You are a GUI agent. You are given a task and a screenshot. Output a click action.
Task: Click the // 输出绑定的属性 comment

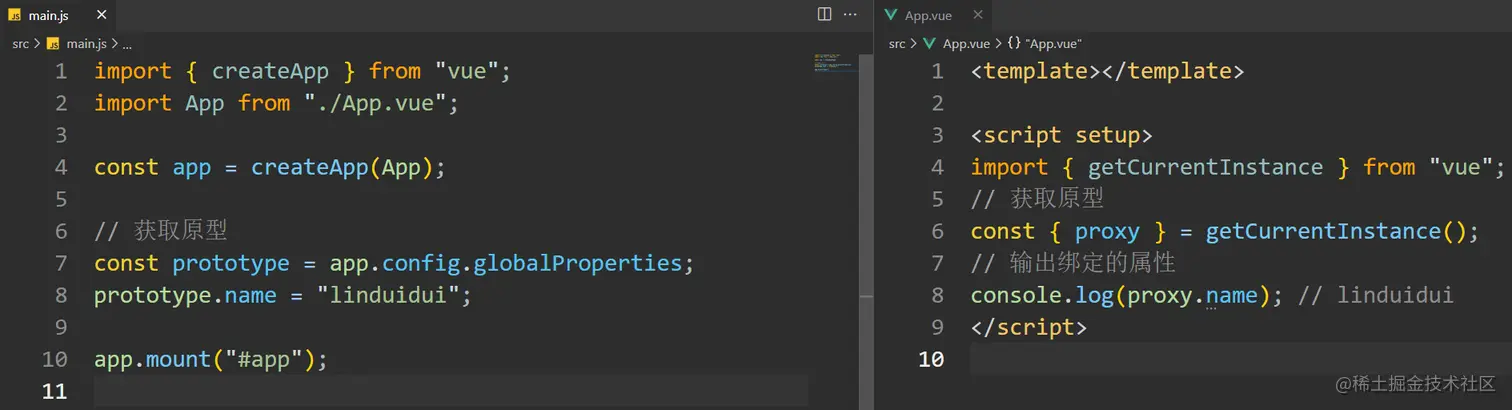1073,263
